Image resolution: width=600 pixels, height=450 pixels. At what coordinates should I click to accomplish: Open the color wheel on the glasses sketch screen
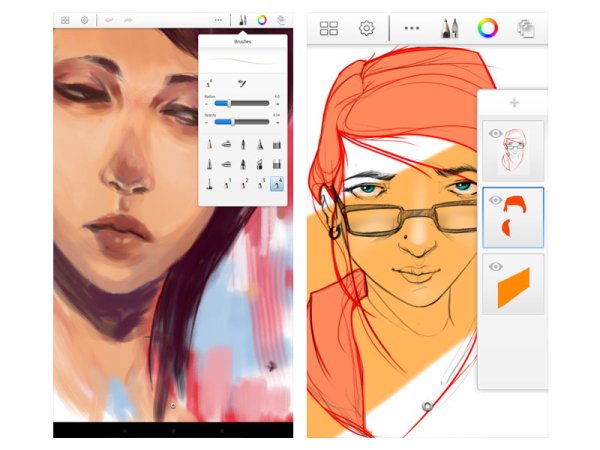click(486, 27)
